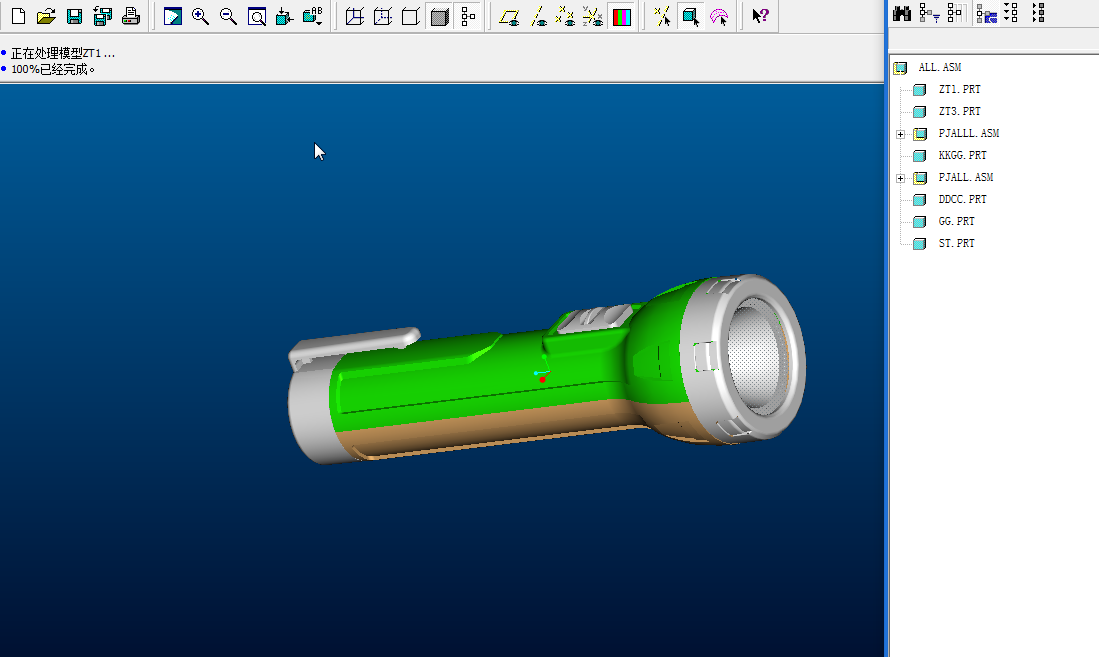This screenshot has width=1099, height=657.
Task: Select the datum selection filter icon
Action: coord(662,16)
